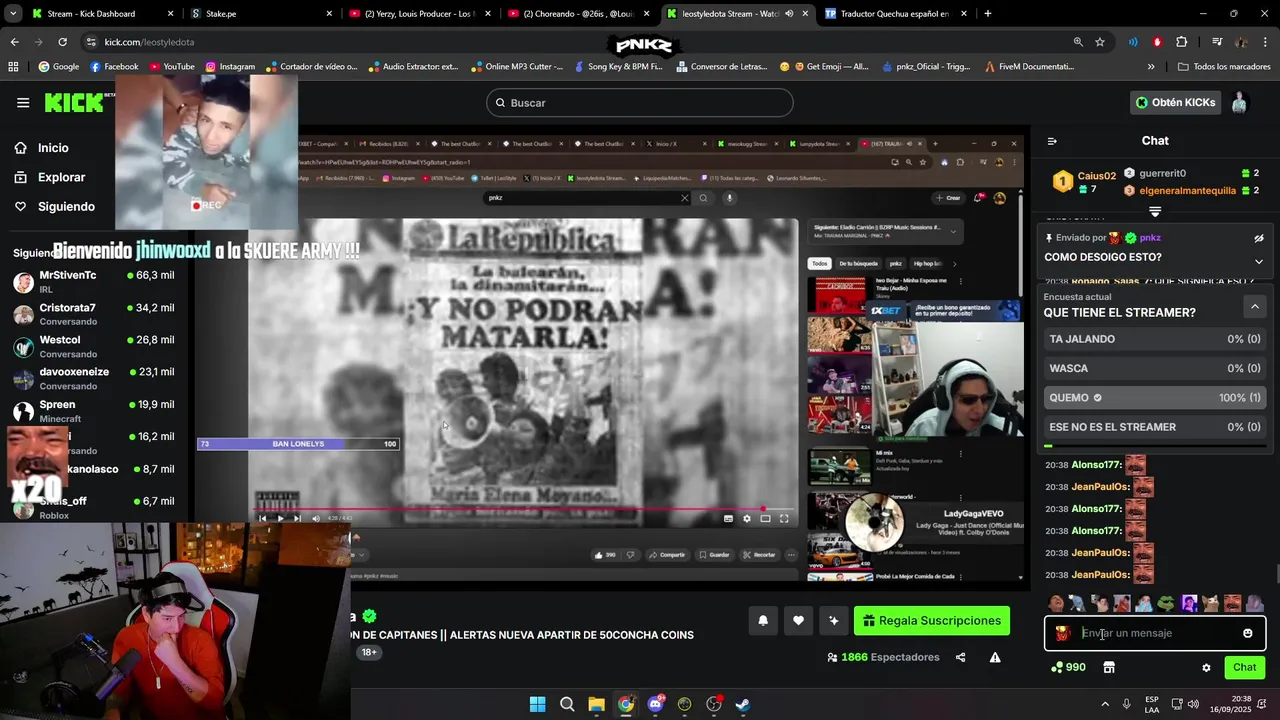Open Todos los marcadores folder
The height and width of the screenshot is (720, 1280).
click(1224, 67)
